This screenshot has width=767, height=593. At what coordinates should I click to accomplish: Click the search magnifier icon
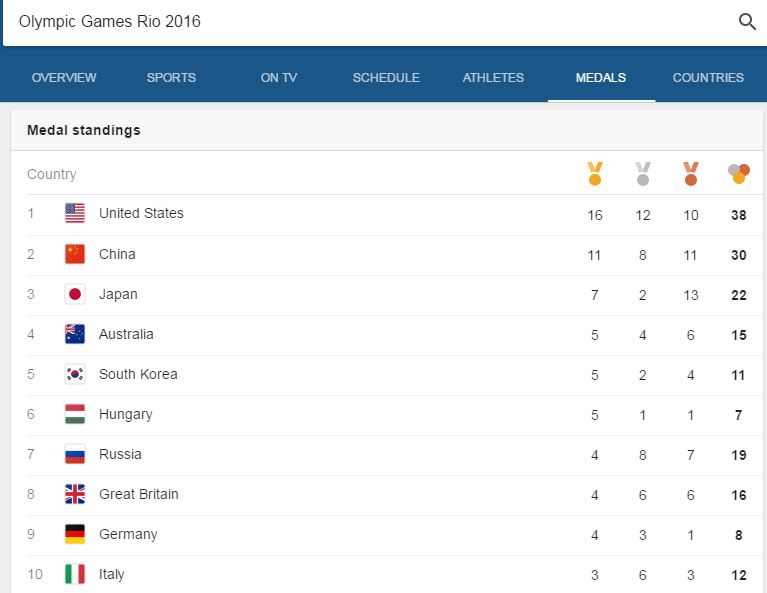point(747,22)
